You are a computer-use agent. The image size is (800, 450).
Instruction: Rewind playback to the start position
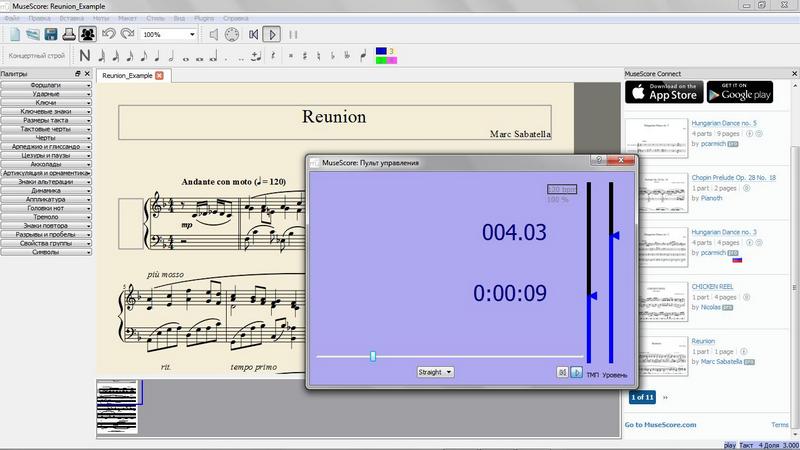pos(254,34)
